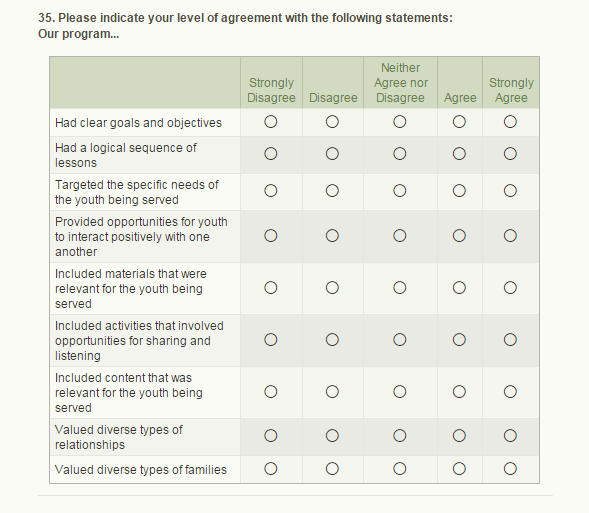The height and width of the screenshot is (513, 589).
Task: Choose Strongly Disagree for included materials row
Action: (x=270, y=288)
